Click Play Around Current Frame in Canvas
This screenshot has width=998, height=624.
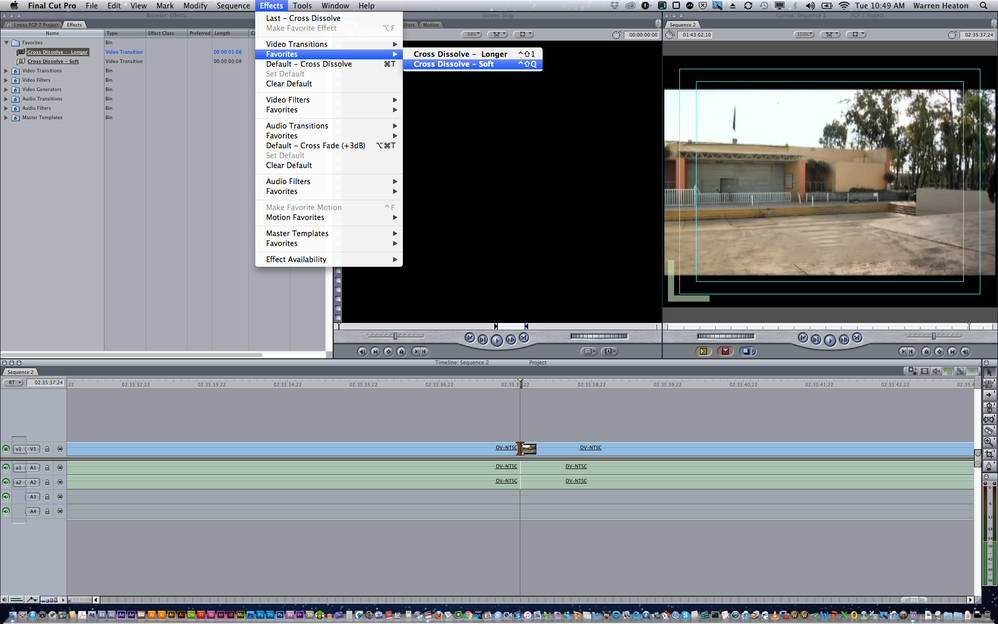point(843,339)
